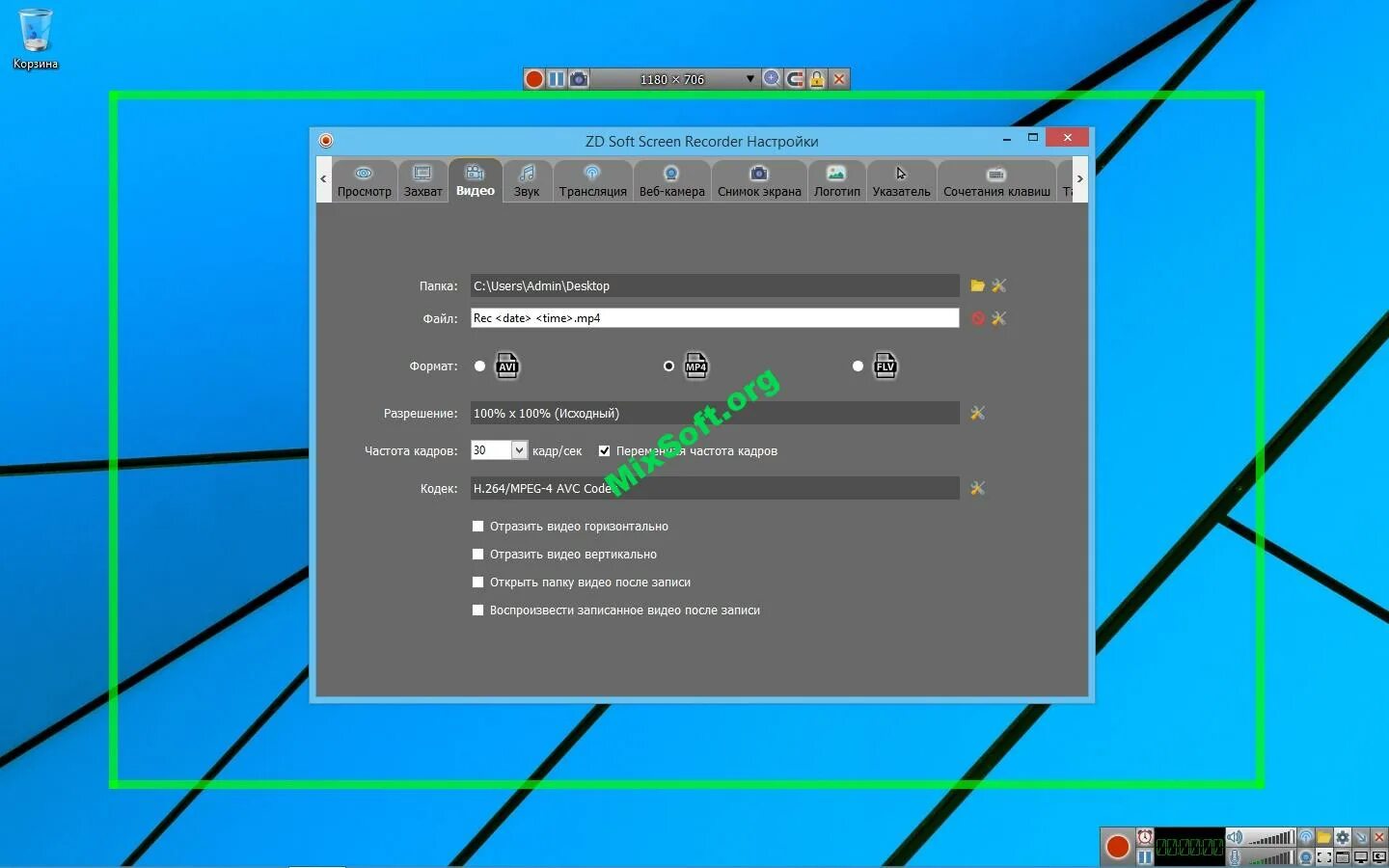The height and width of the screenshot is (868, 1389).
Task: Toggle the Переменная частота кадров checkbox
Action: click(605, 450)
